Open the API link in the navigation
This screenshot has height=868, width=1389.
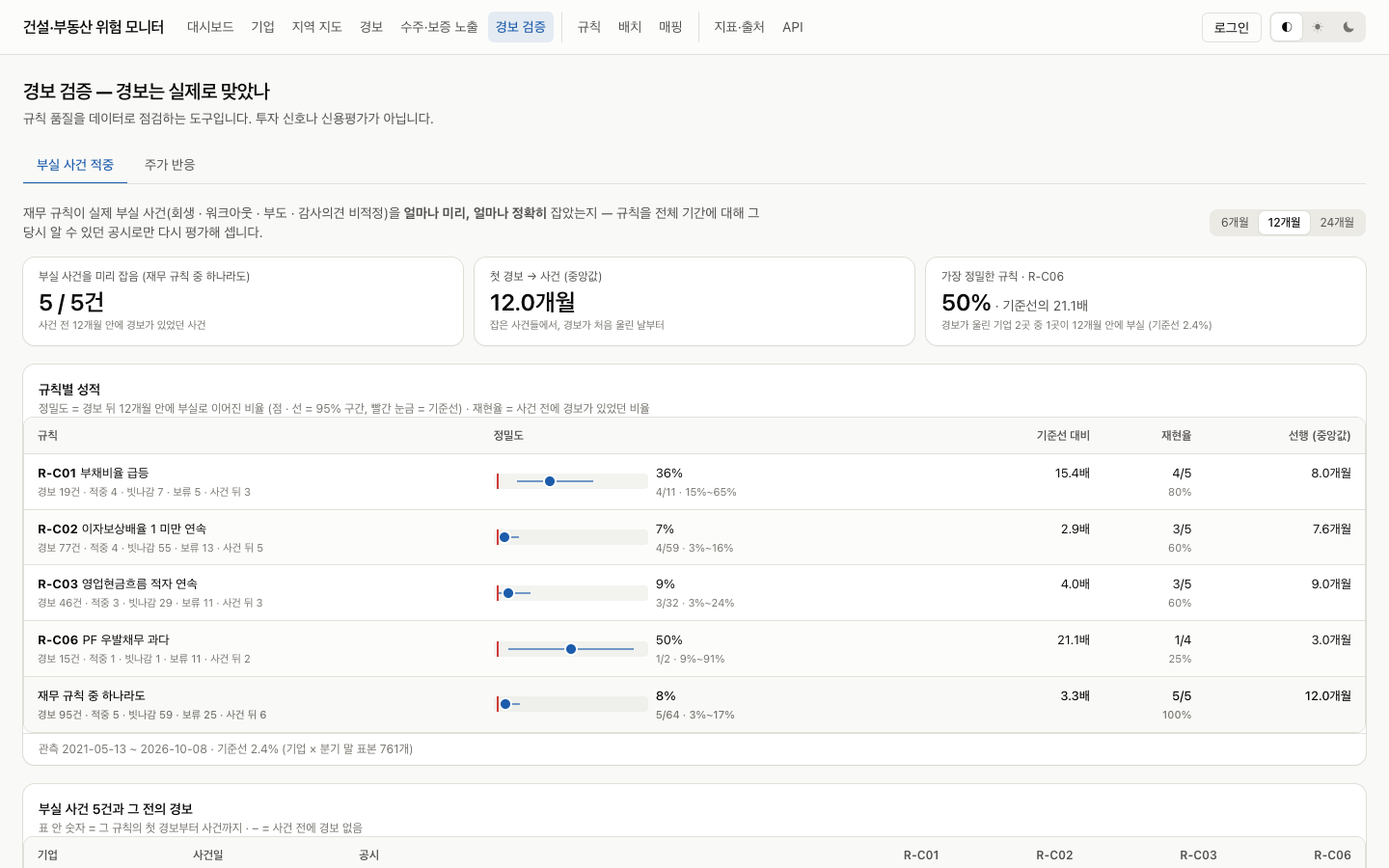pos(793,27)
